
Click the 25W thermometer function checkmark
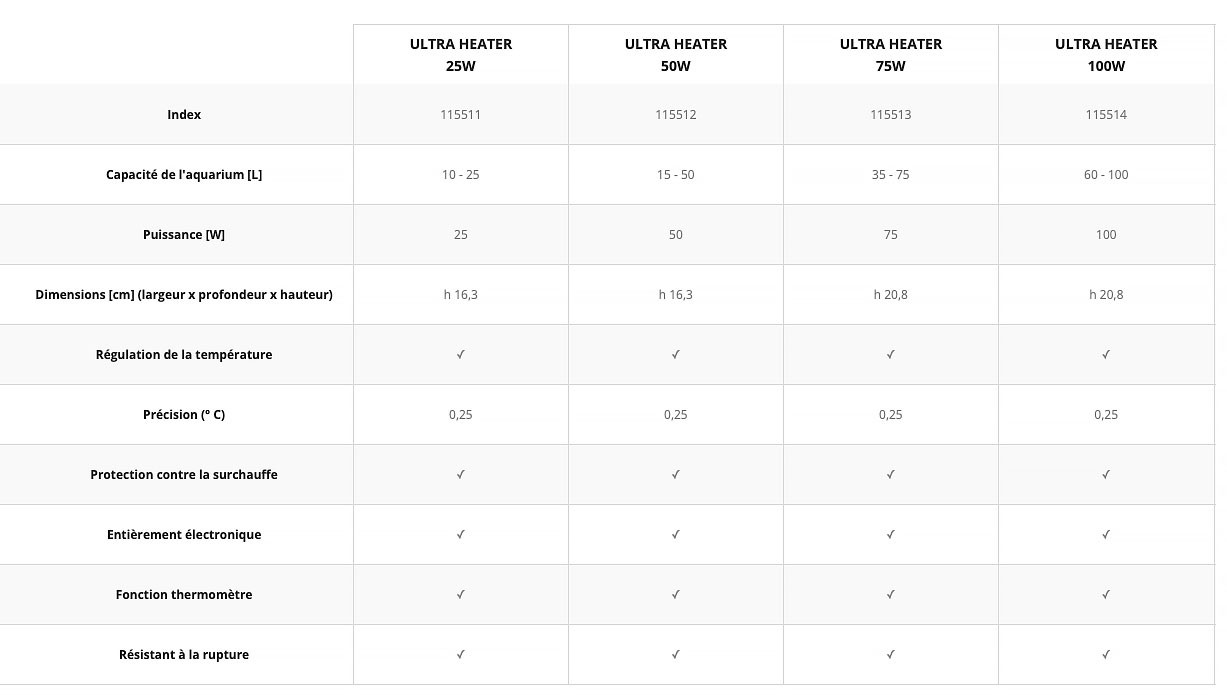tap(460, 595)
